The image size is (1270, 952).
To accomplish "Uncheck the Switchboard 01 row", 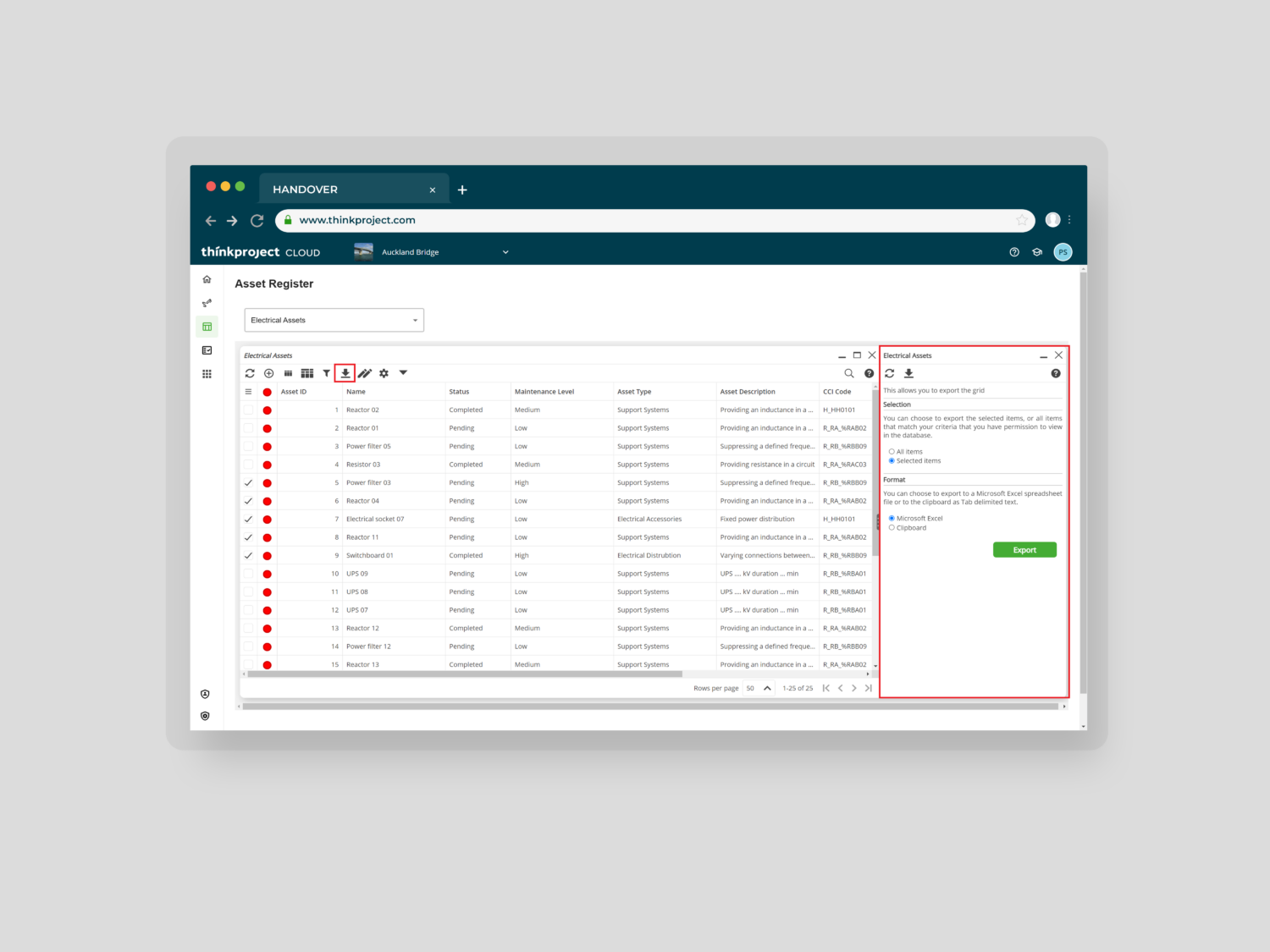I will 248,556.
